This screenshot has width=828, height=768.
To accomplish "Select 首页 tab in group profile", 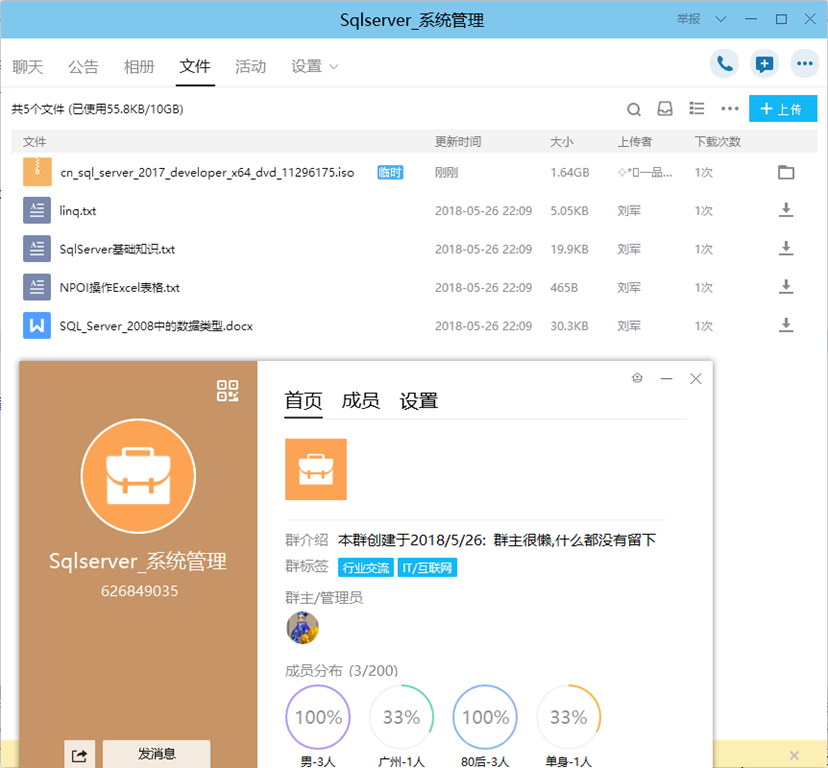I will 303,401.
